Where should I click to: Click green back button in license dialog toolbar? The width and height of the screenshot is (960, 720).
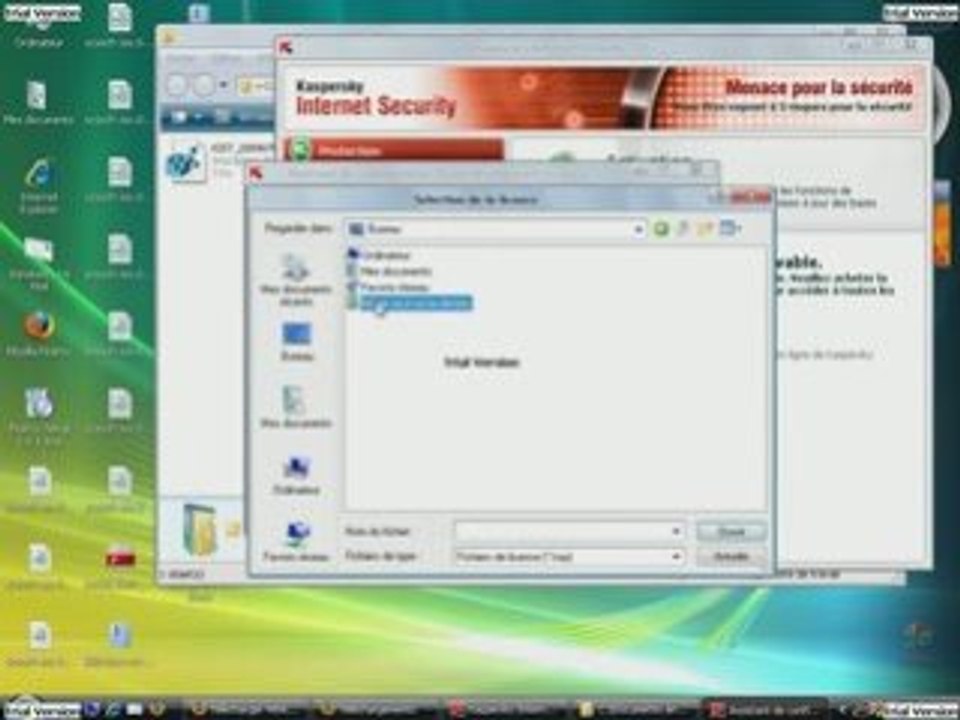click(x=661, y=228)
